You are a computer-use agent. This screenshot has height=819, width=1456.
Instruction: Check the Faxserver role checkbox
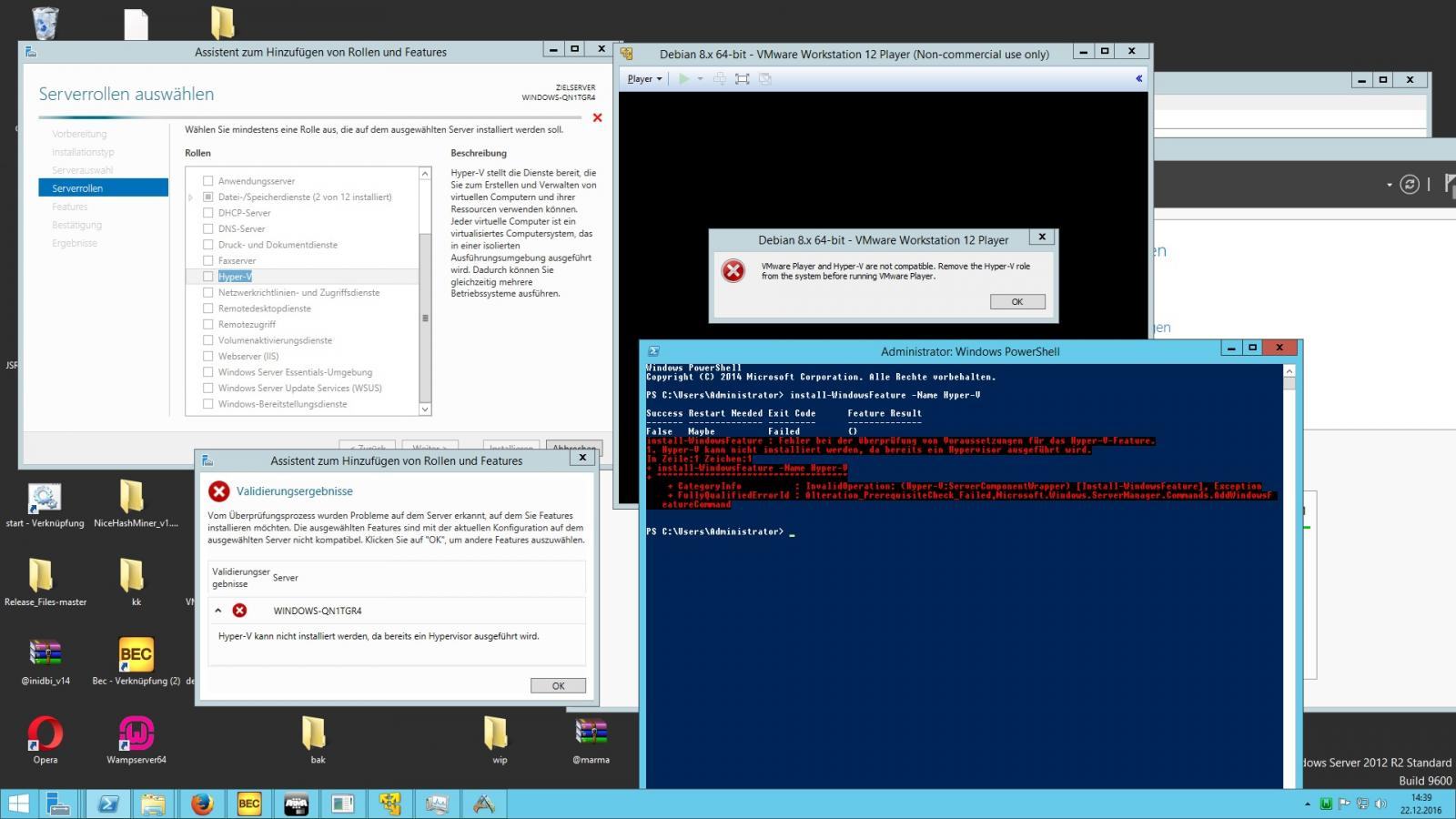pos(208,260)
